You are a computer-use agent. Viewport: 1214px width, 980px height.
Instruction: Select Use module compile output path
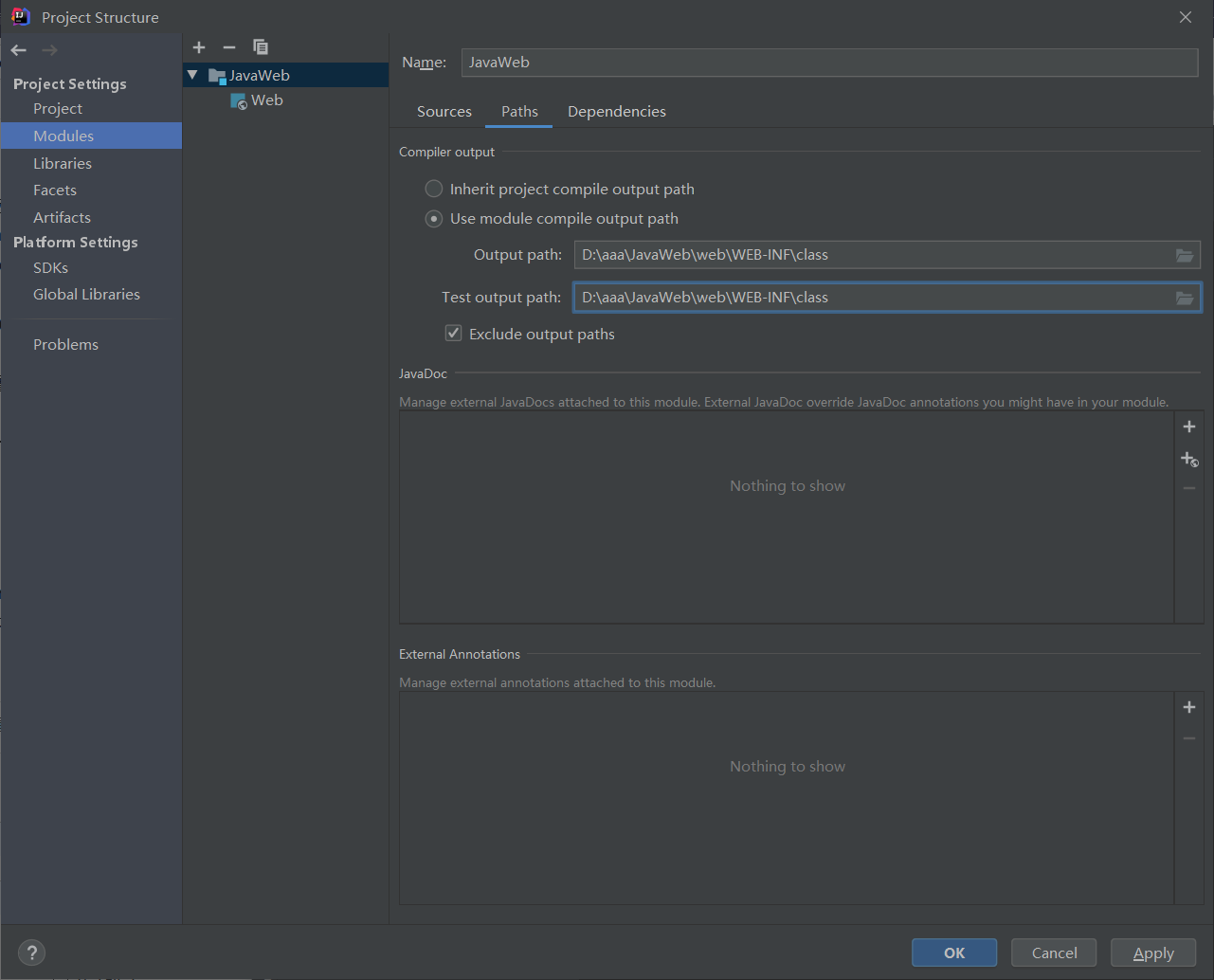click(x=434, y=219)
